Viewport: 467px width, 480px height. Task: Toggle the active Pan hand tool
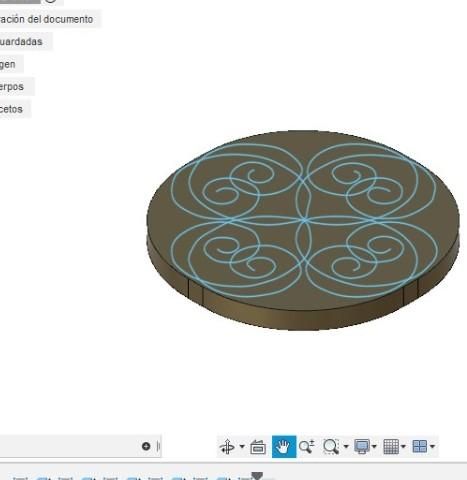[x=284, y=447]
